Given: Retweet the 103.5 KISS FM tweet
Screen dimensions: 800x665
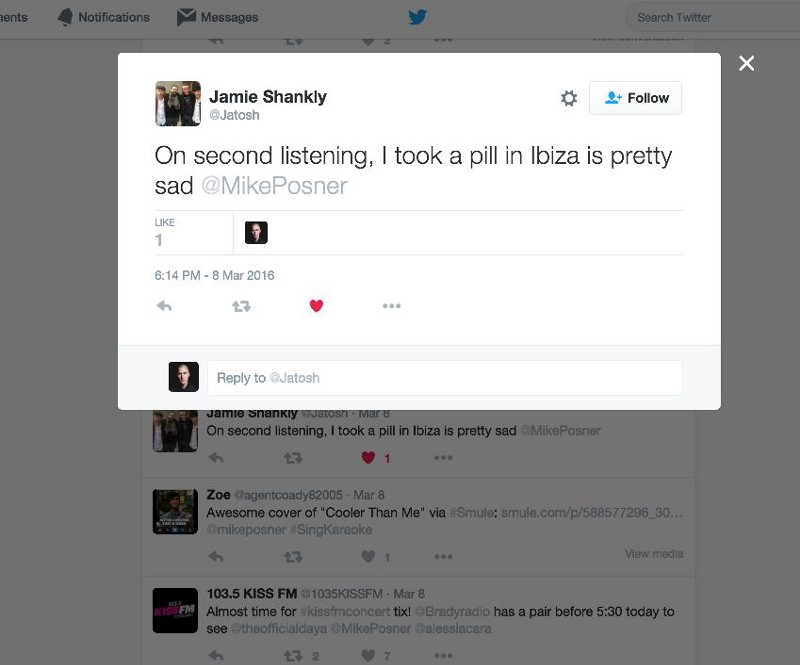Looking at the screenshot, I should pos(293,655).
